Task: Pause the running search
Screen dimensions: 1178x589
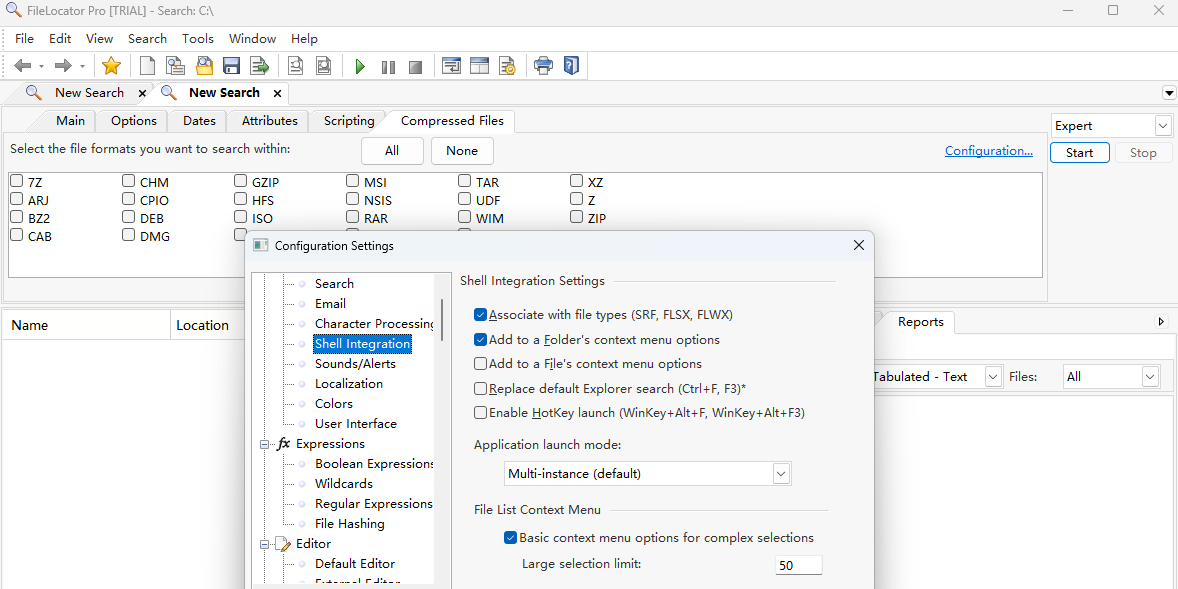Action: click(x=388, y=66)
